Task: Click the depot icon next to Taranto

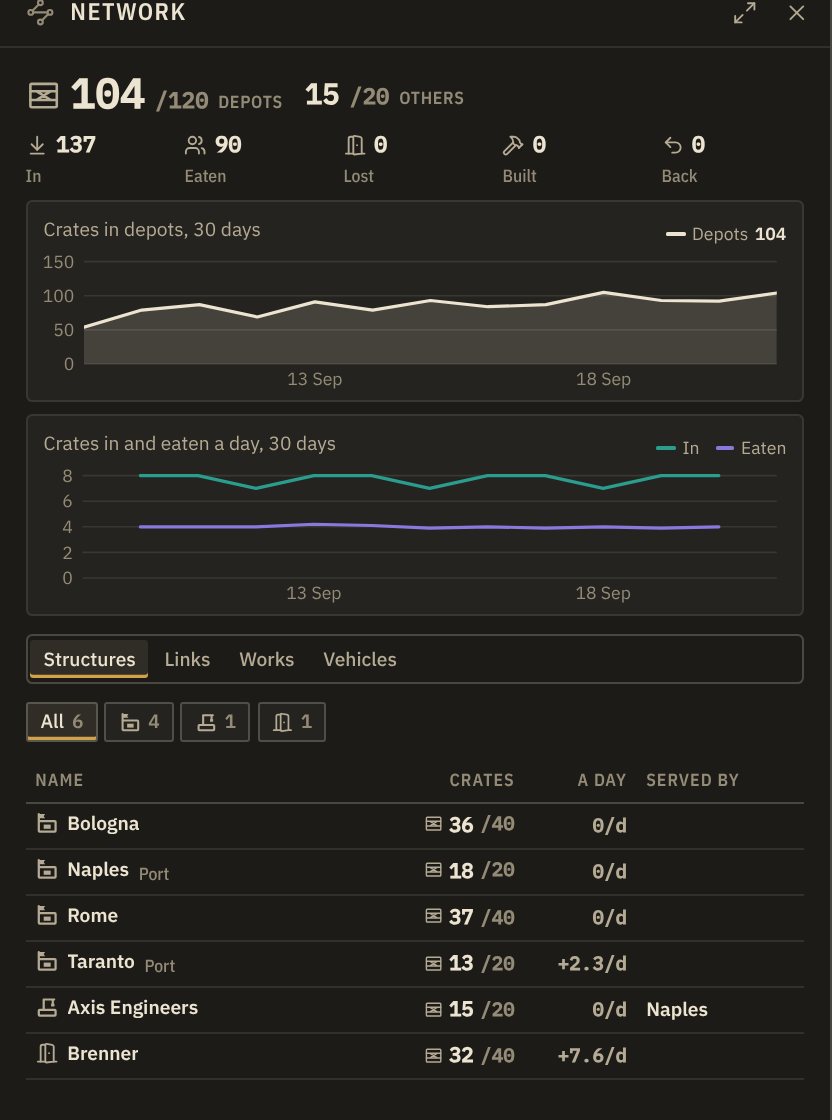Action: point(47,962)
